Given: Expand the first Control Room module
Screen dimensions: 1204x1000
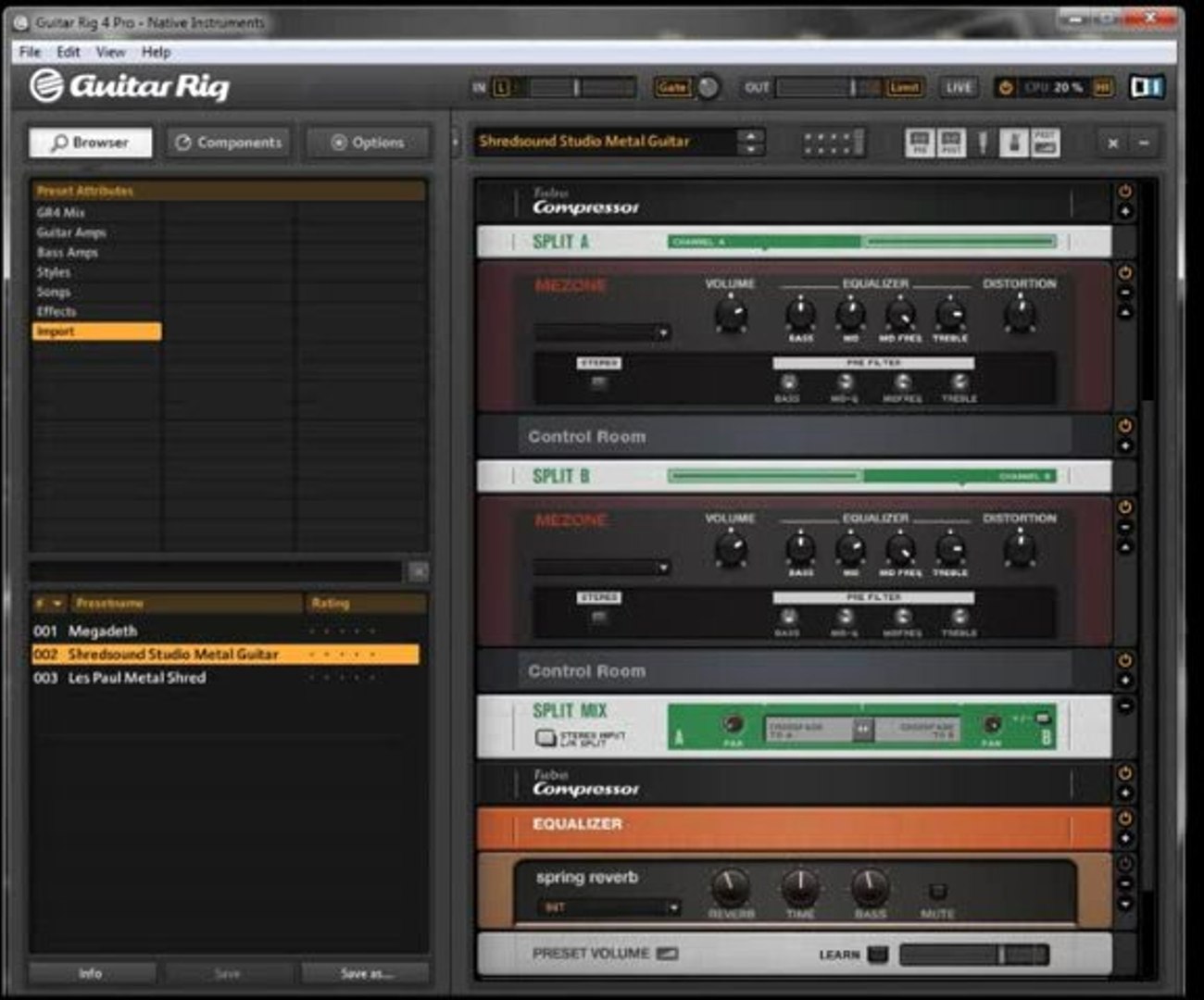Looking at the screenshot, I should point(1125,446).
